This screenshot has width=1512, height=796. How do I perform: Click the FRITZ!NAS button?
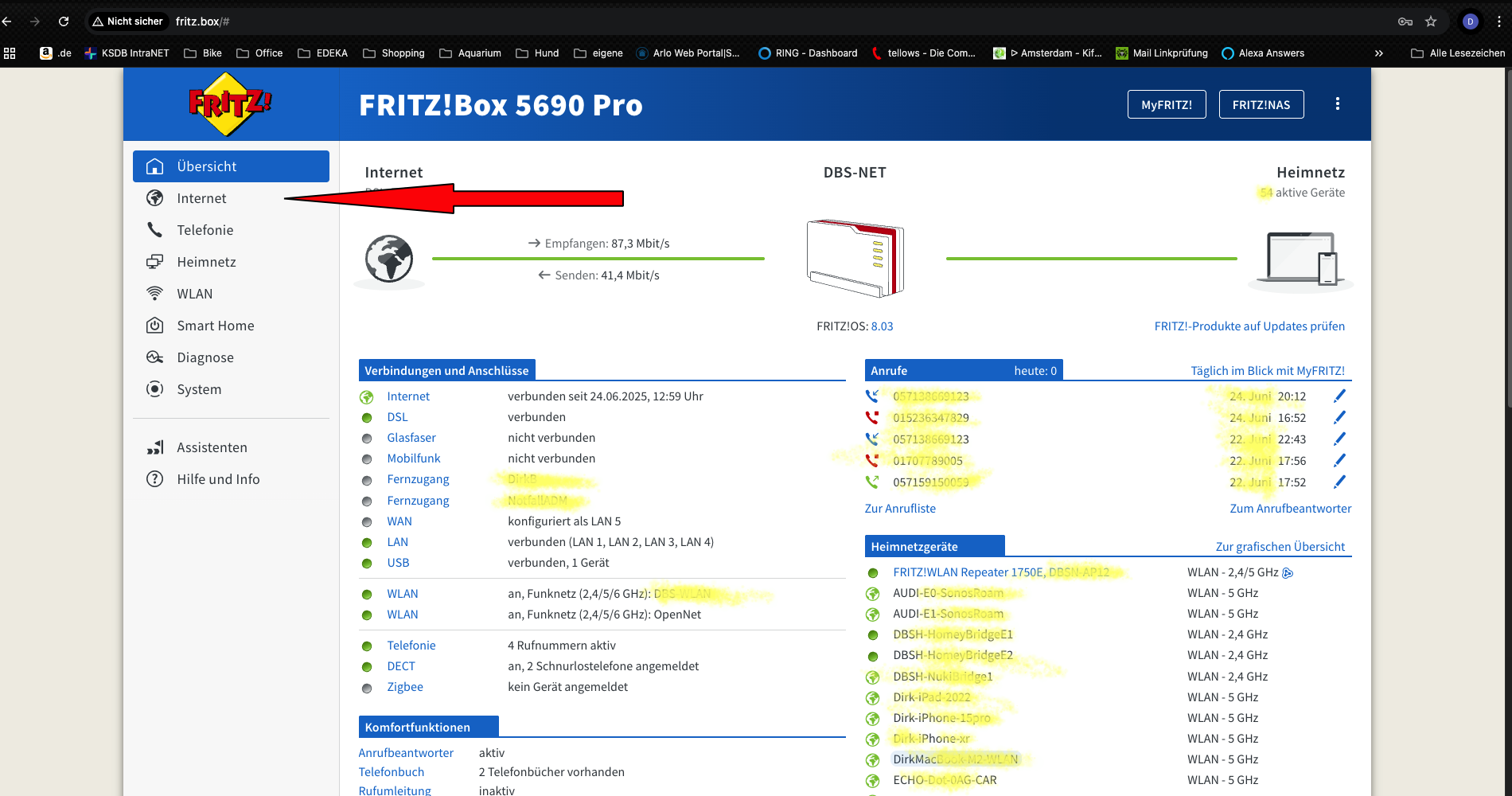coord(1261,104)
